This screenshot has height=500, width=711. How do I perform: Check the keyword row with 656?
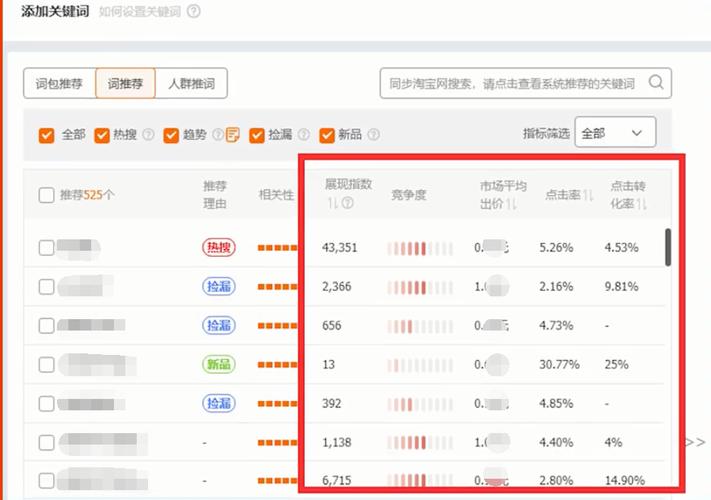[46, 325]
